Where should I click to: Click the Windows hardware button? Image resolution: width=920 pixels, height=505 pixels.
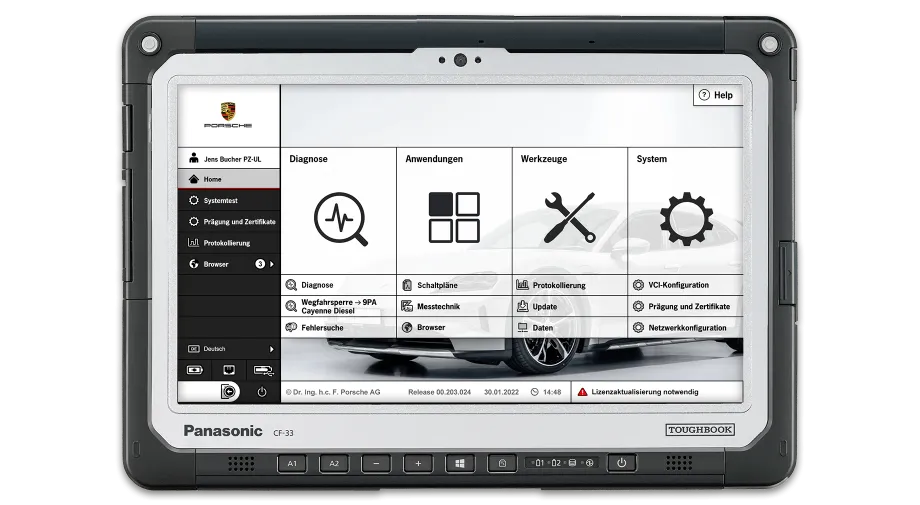pos(460,463)
